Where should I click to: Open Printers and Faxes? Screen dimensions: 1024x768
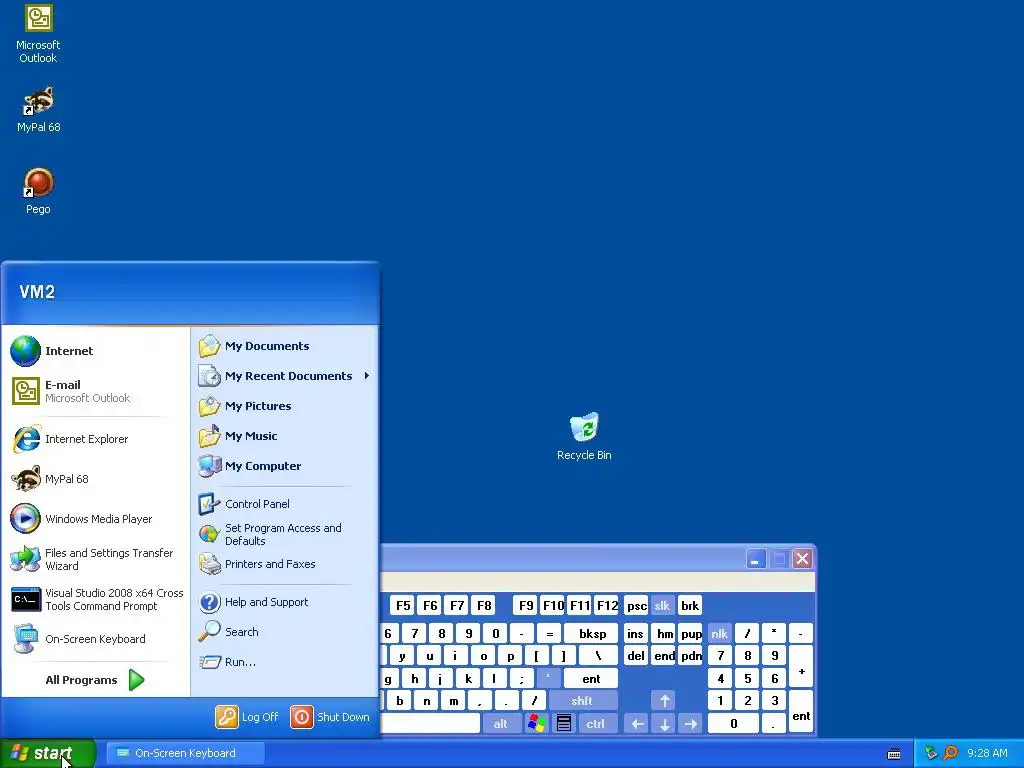284,564
